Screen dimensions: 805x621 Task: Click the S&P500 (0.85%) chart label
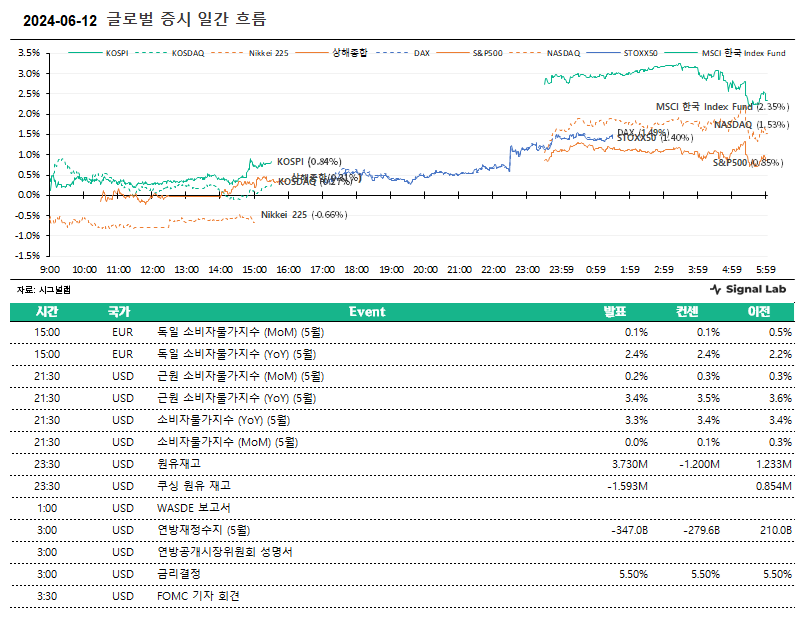coord(748,163)
